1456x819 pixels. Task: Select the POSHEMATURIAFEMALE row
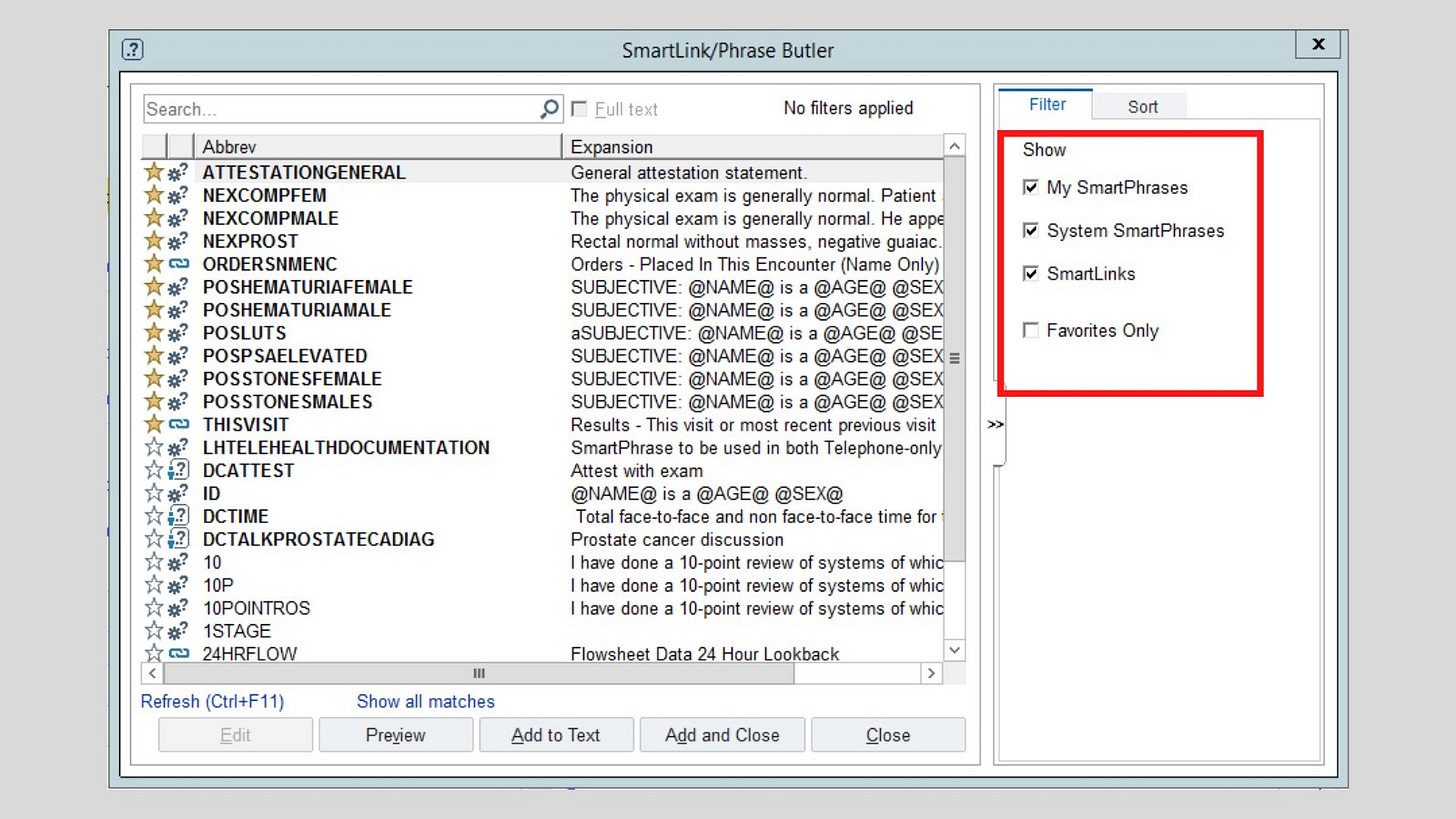tap(543, 287)
